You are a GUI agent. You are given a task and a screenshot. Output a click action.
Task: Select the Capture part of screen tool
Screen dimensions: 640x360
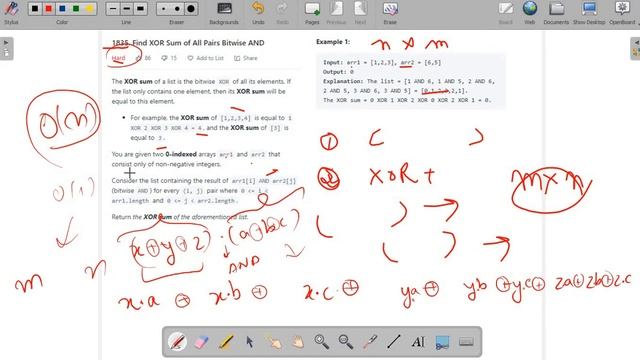(442, 342)
